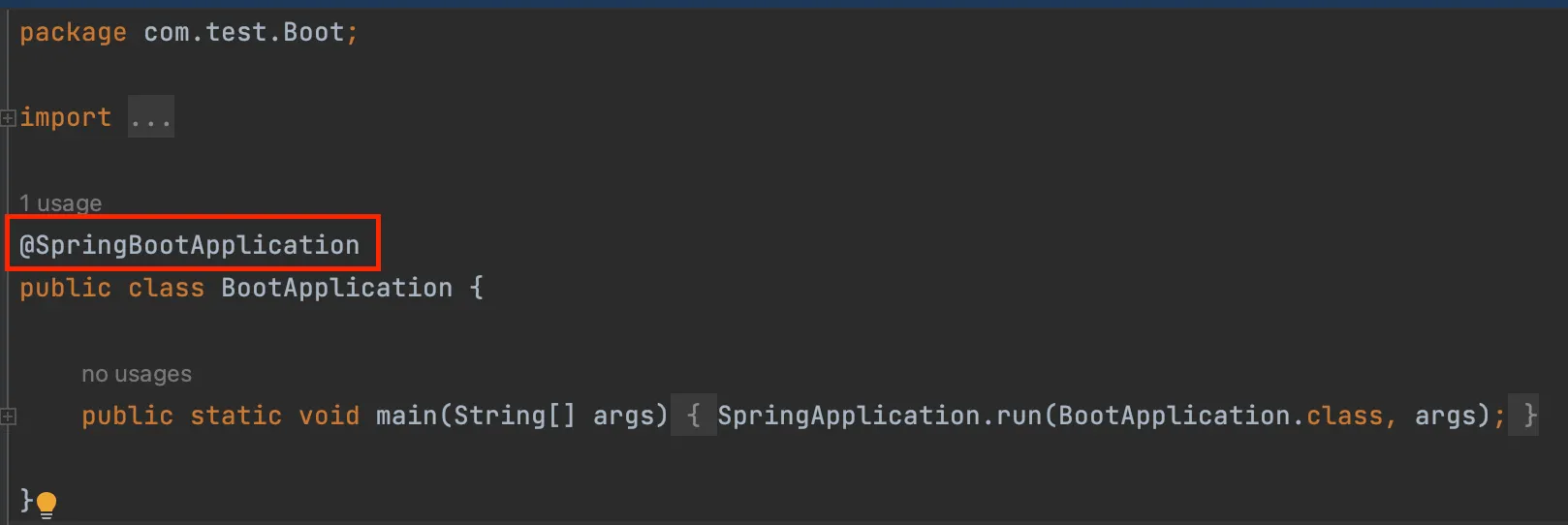Click the com.test.Boot package name
This screenshot has width=1568, height=525.
(244, 32)
